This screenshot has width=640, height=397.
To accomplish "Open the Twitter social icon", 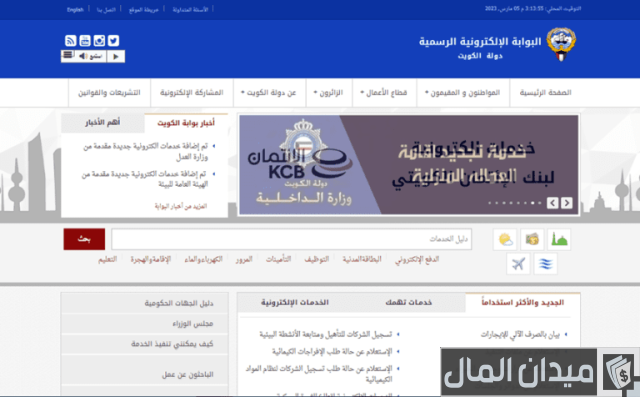I will 113,40.
